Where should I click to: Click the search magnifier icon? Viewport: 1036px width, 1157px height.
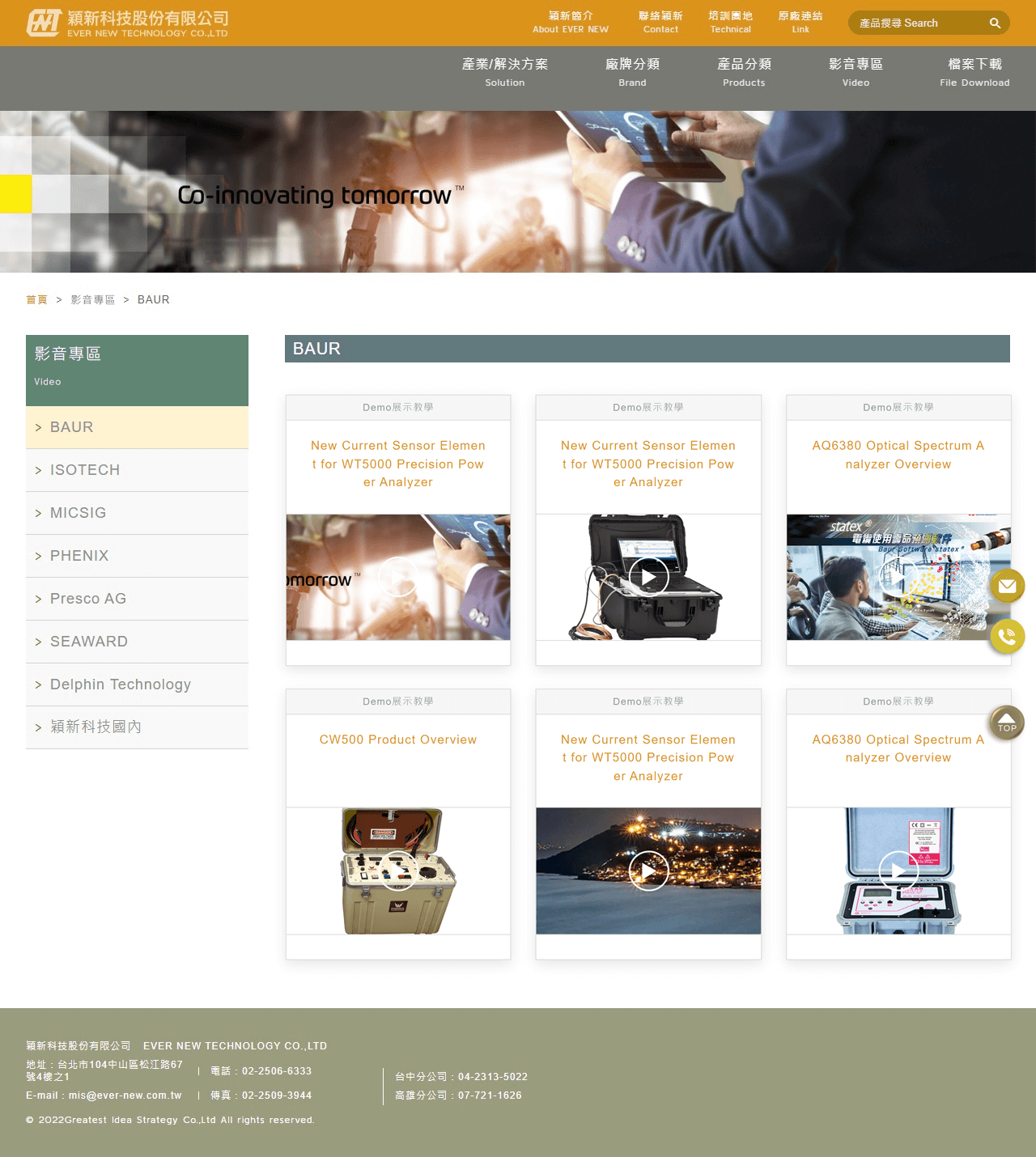[995, 23]
